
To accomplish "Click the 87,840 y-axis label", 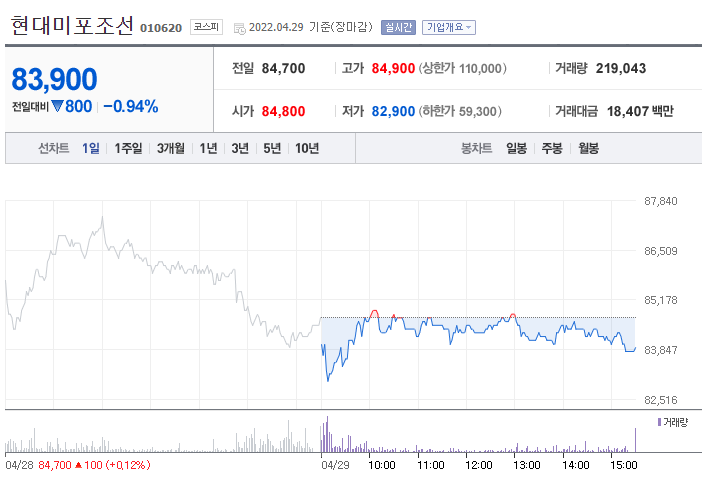I will click(x=661, y=201).
